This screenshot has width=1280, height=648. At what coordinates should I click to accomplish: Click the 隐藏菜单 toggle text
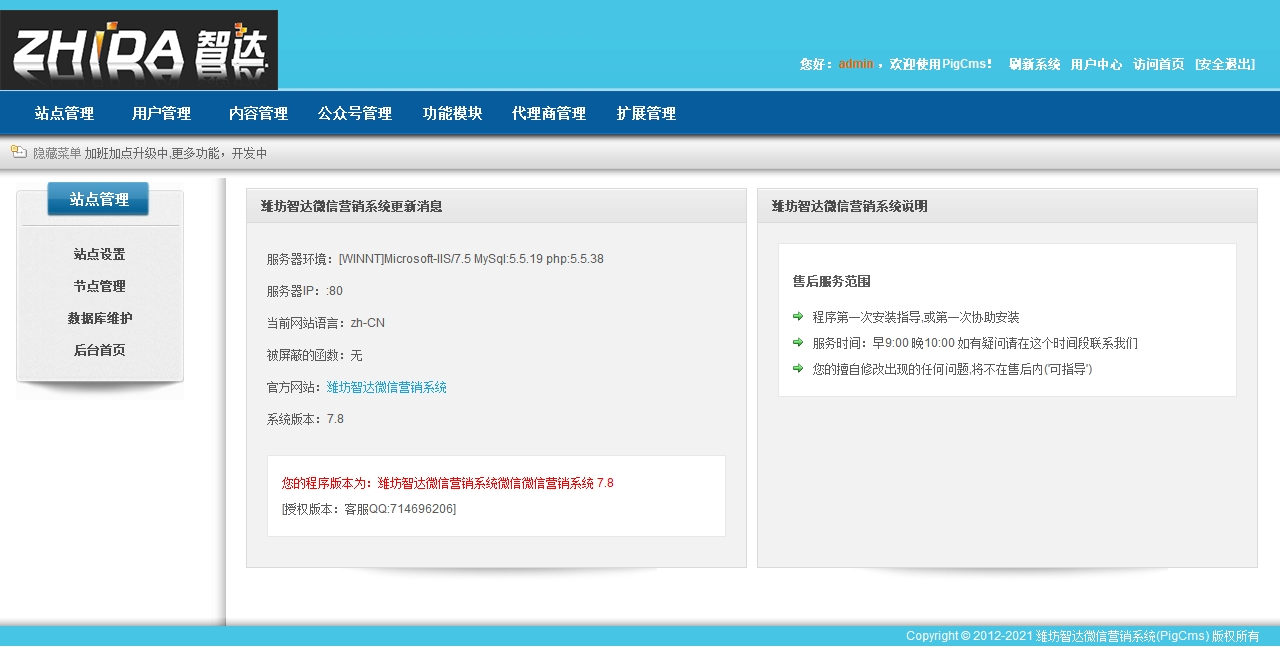[x=57, y=153]
